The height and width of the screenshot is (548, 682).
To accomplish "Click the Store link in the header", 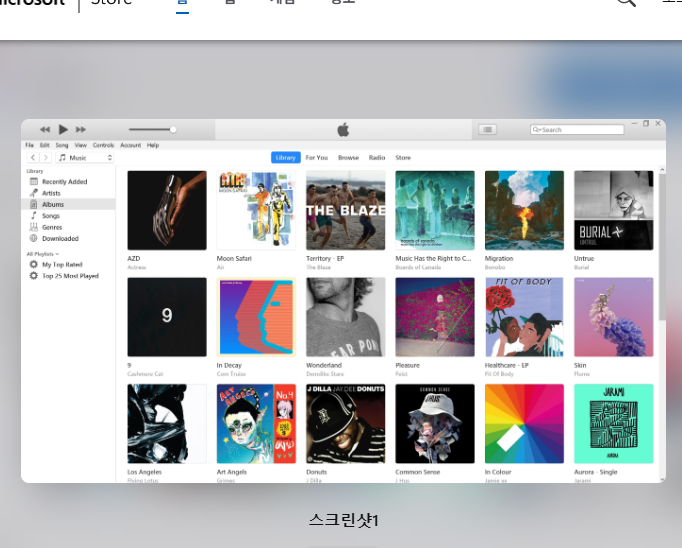I will click(111, 1).
